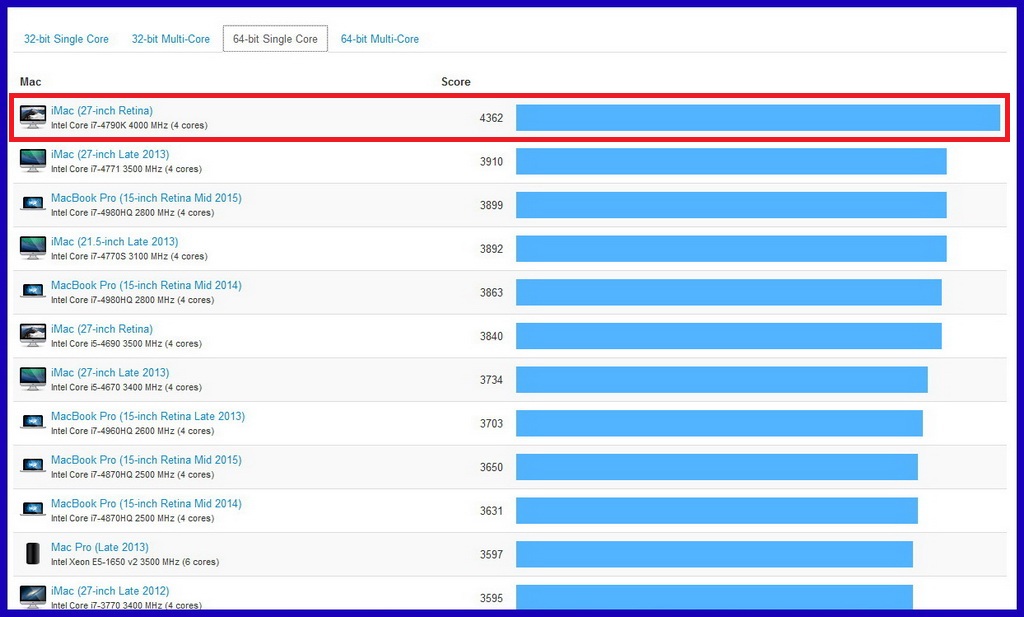Open iMac (27-inch Late 2012) link

(110, 591)
